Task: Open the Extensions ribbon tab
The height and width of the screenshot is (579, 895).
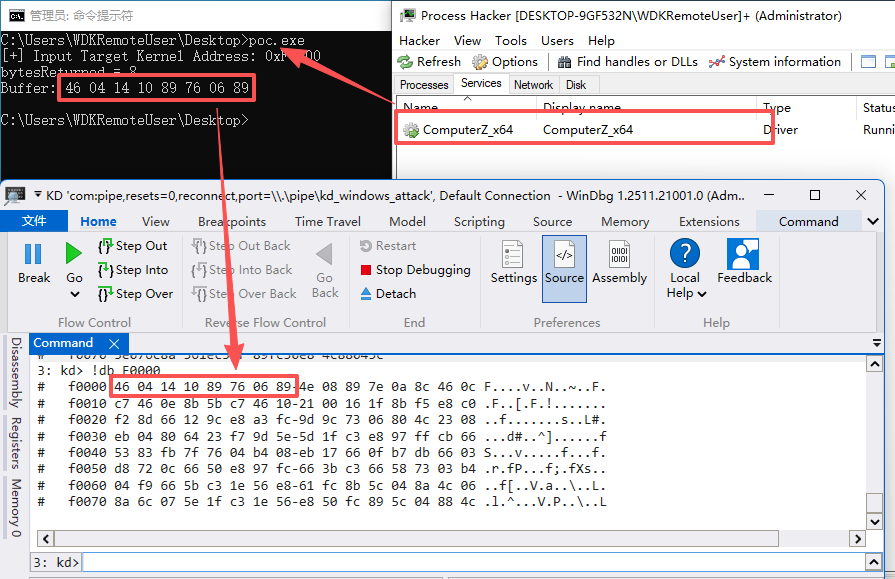Action: (x=709, y=222)
